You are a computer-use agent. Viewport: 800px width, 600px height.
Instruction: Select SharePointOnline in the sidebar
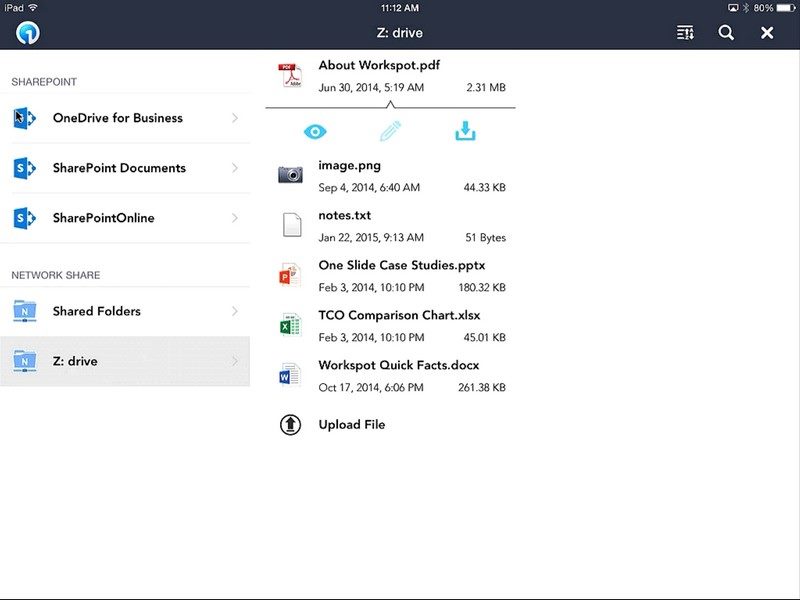coord(125,218)
